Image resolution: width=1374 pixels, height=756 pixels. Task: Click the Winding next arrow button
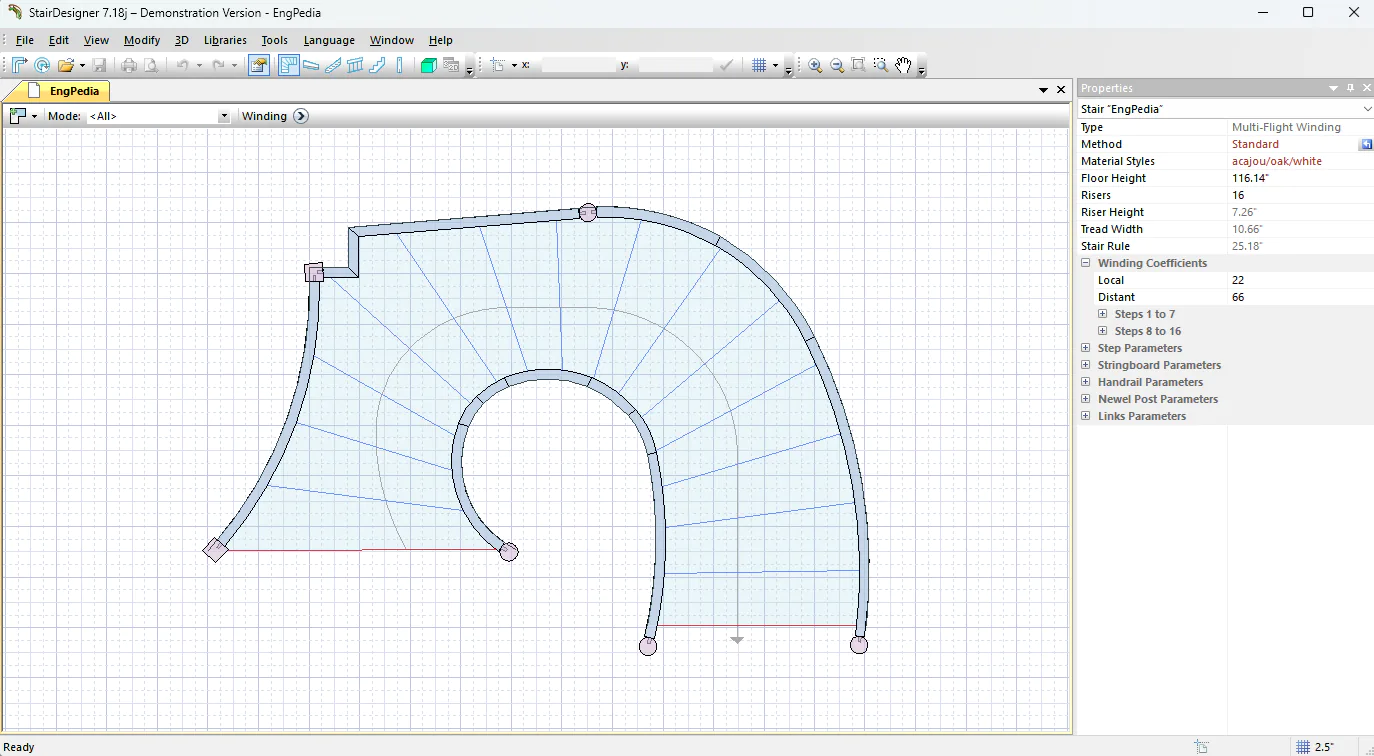[301, 116]
